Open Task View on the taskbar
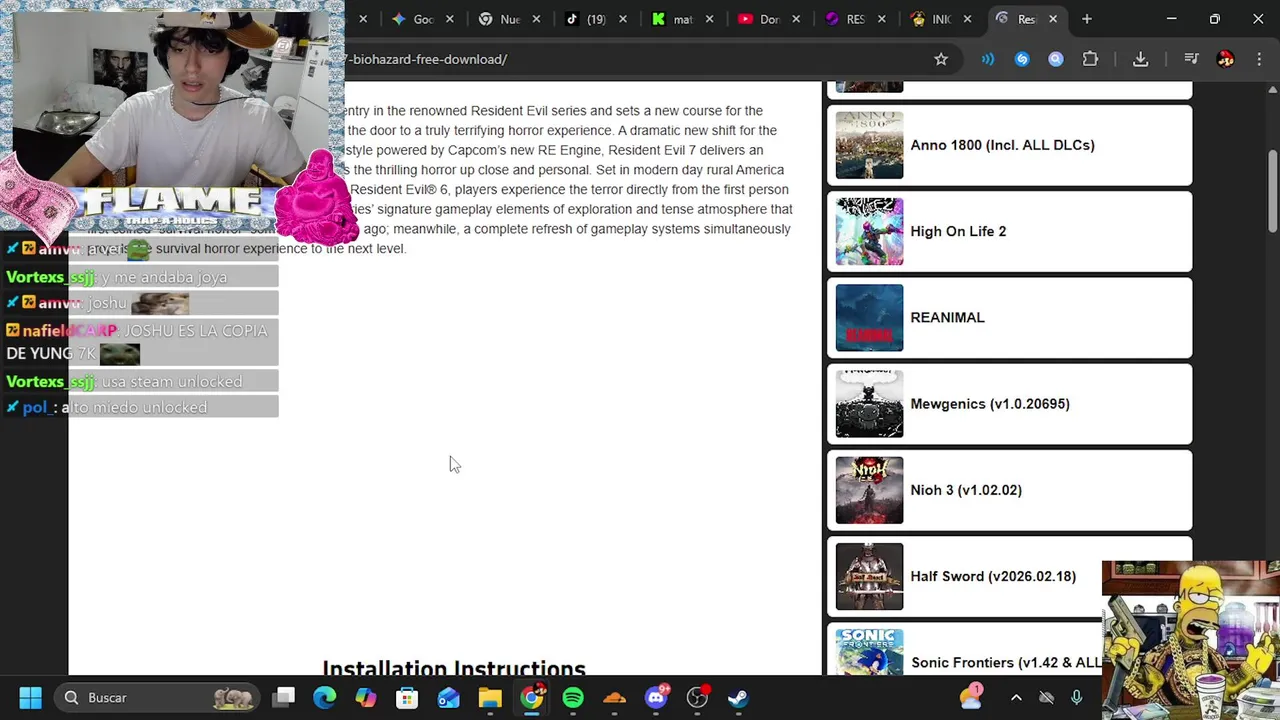 pos(284,698)
